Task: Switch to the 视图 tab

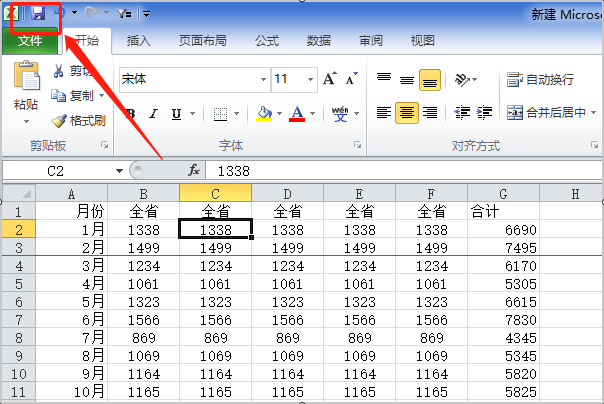Action: (423, 40)
